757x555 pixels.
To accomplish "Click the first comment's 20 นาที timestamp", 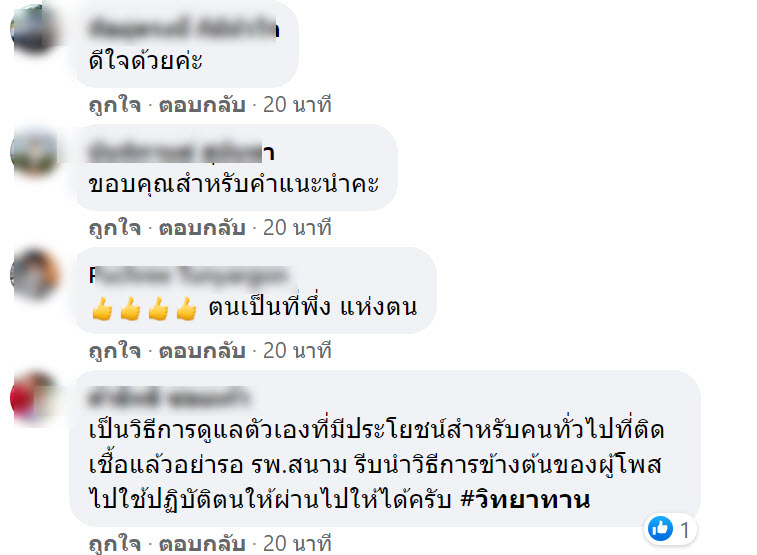I will click(x=297, y=105).
